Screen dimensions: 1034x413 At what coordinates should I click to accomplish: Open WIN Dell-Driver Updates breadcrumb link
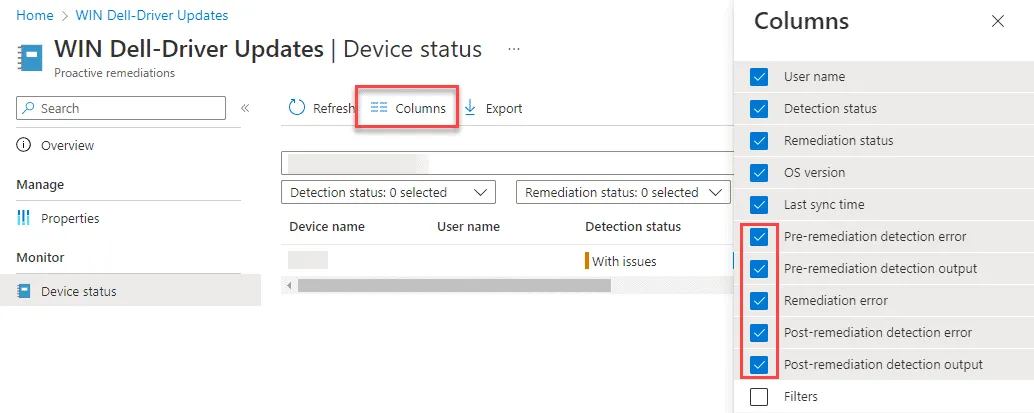coord(152,15)
